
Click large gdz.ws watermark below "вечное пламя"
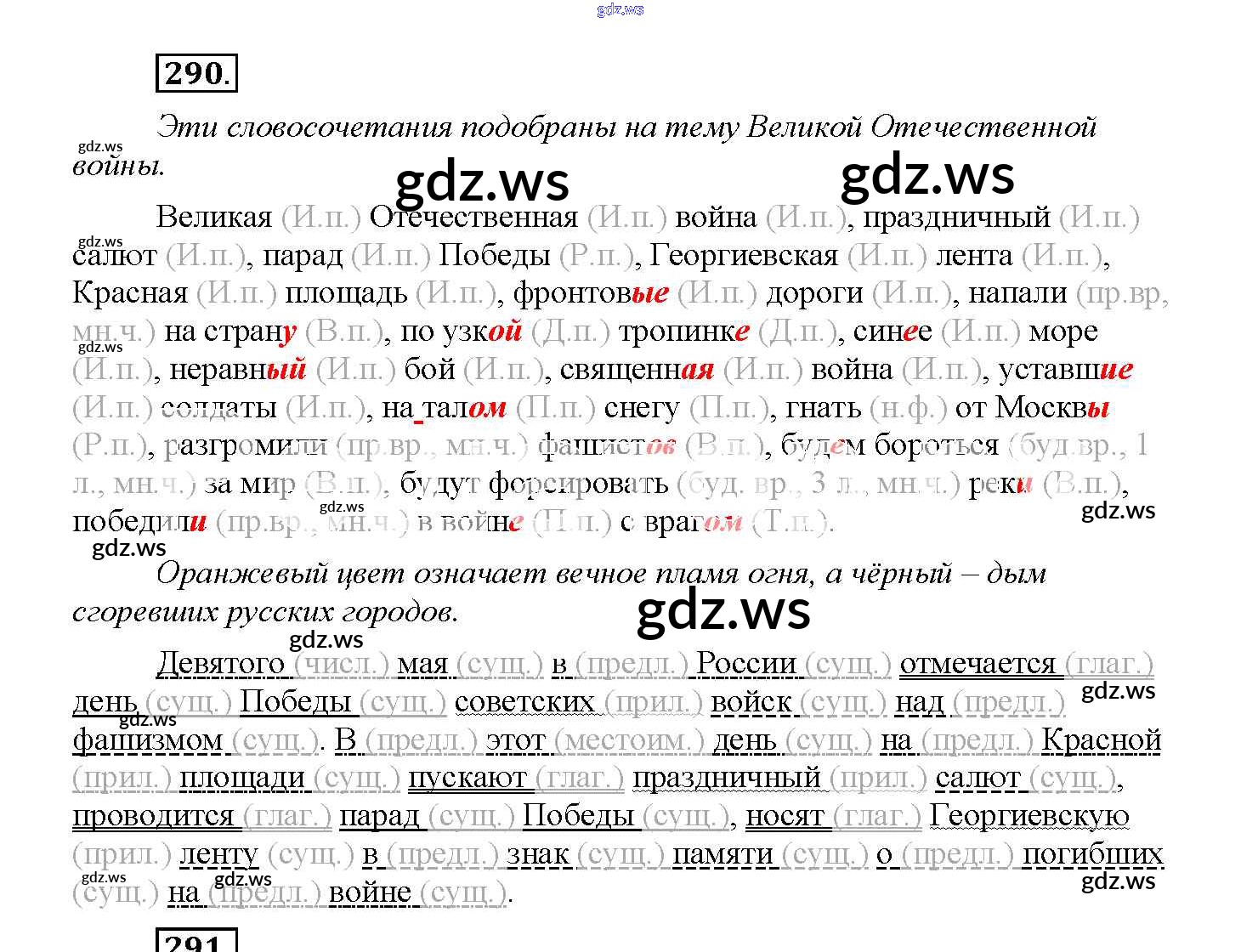coord(723,610)
